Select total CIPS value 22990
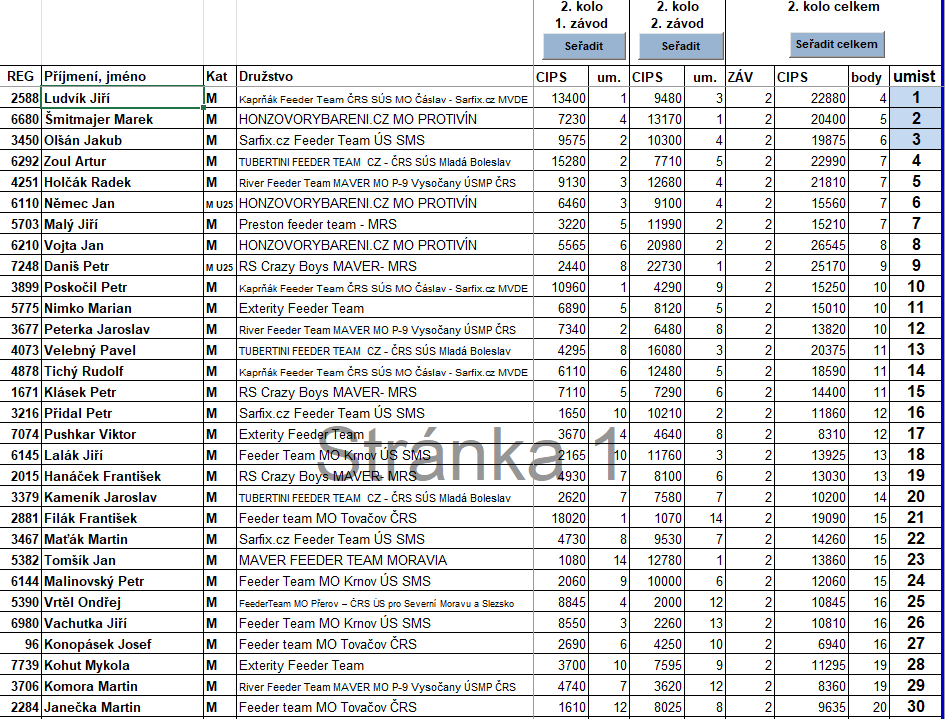Viewport: 945px width, 719px height. (x=811, y=161)
